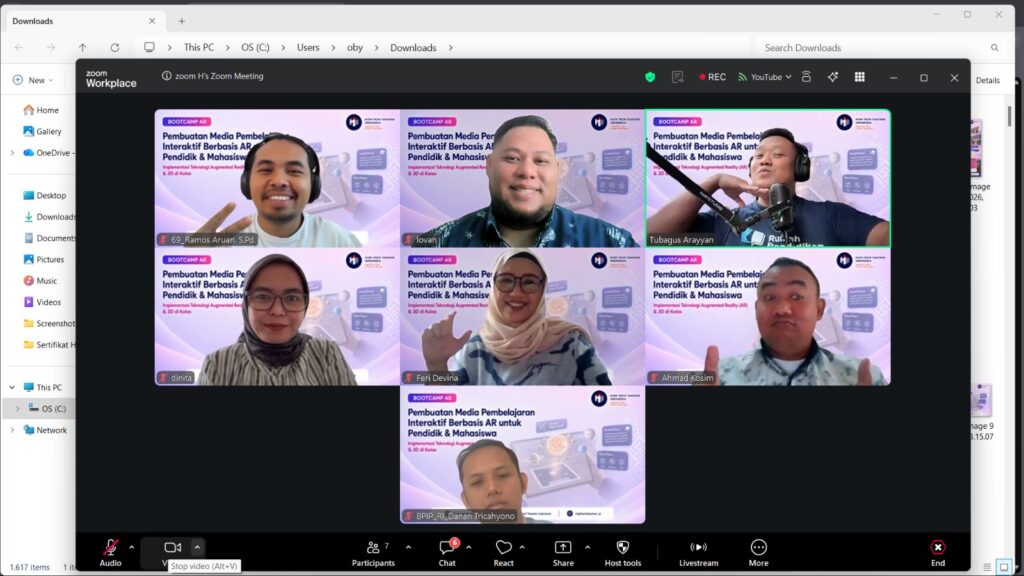The image size is (1024, 576).
Task: Click the red End meeting button
Action: 938,552
